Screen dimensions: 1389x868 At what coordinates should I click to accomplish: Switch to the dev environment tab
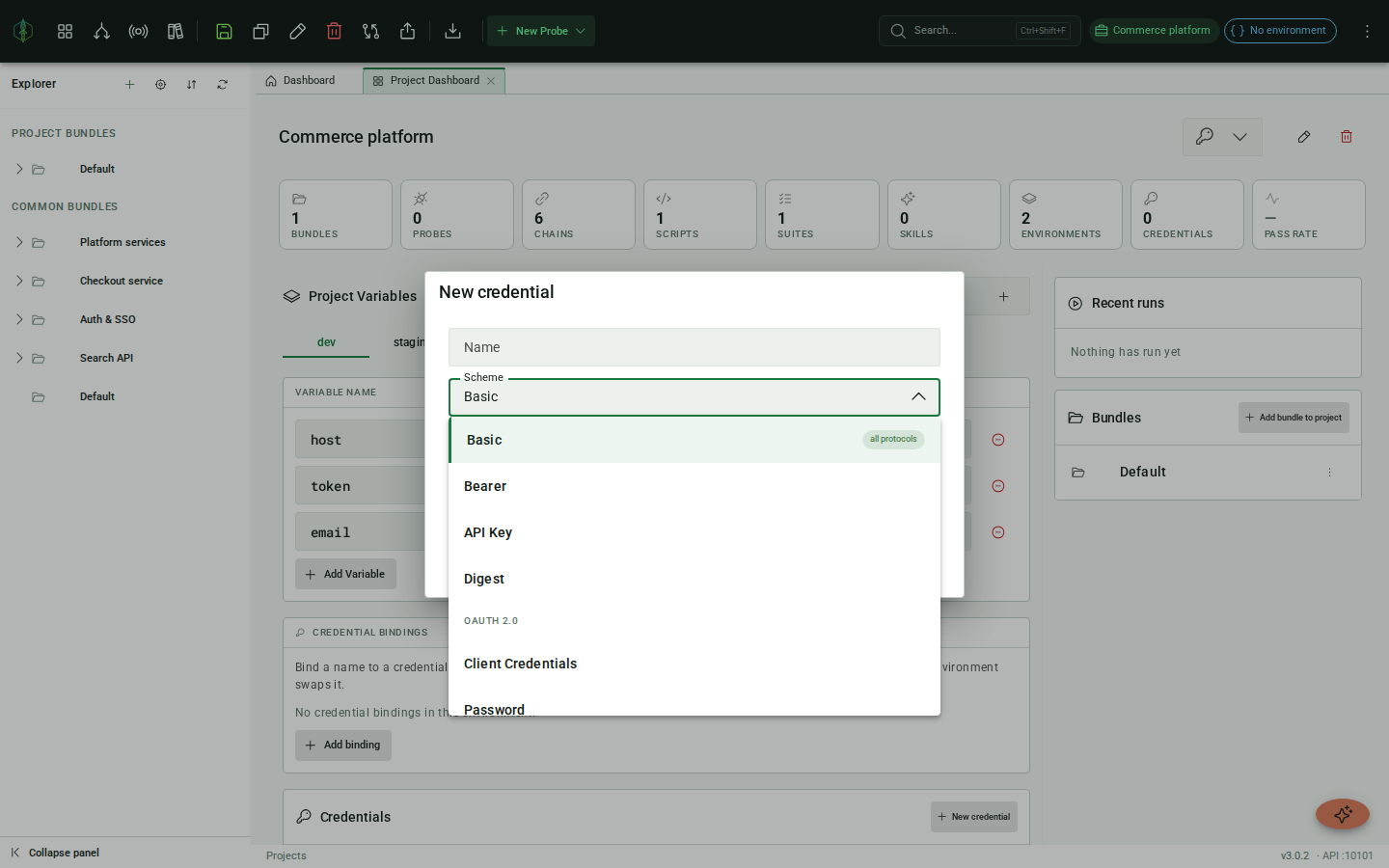click(326, 342)
